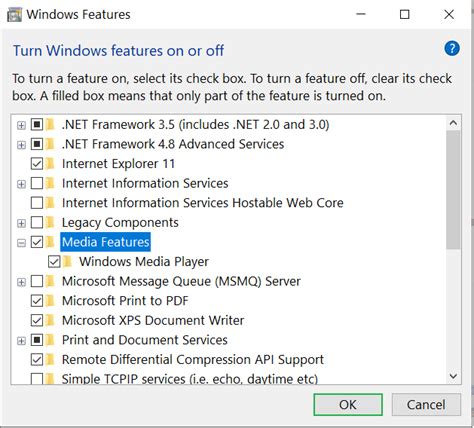
Task: Expand Print and Document Services node
Action: tap(21, 341)
